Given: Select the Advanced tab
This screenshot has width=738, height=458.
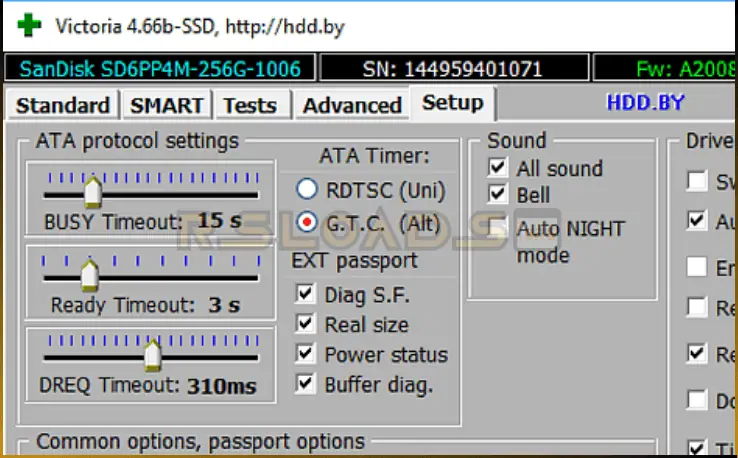Looking at the screenshot, I should coord(352,105).
